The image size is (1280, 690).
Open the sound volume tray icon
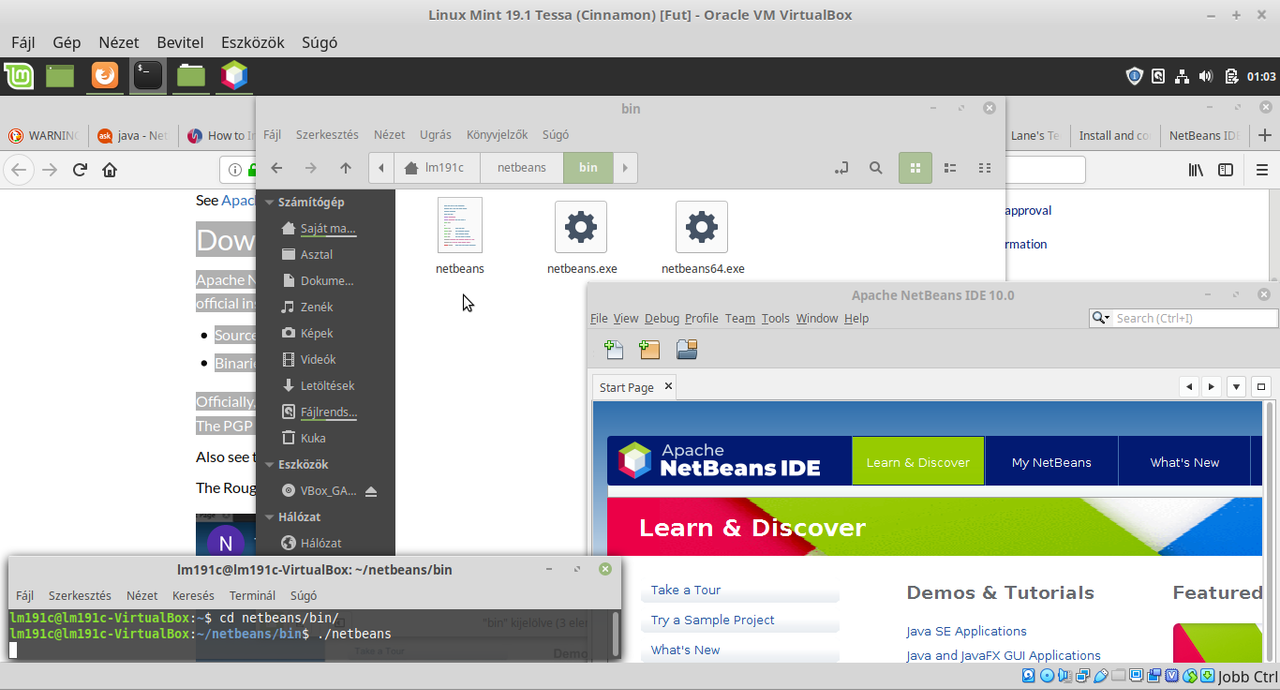(x=1205, y=76)
